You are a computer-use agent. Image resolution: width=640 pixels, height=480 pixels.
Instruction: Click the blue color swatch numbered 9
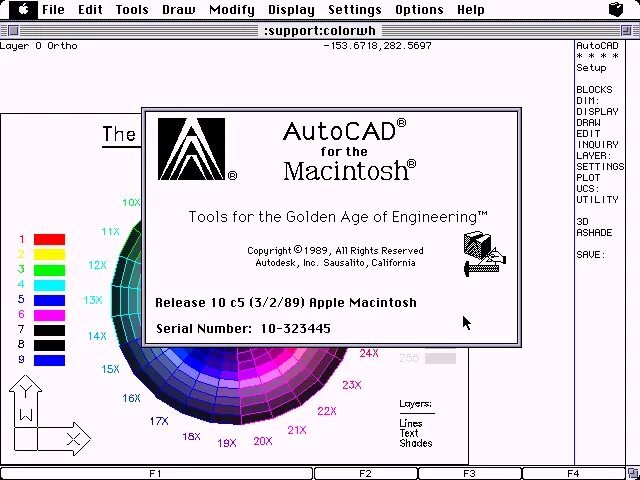49,360
